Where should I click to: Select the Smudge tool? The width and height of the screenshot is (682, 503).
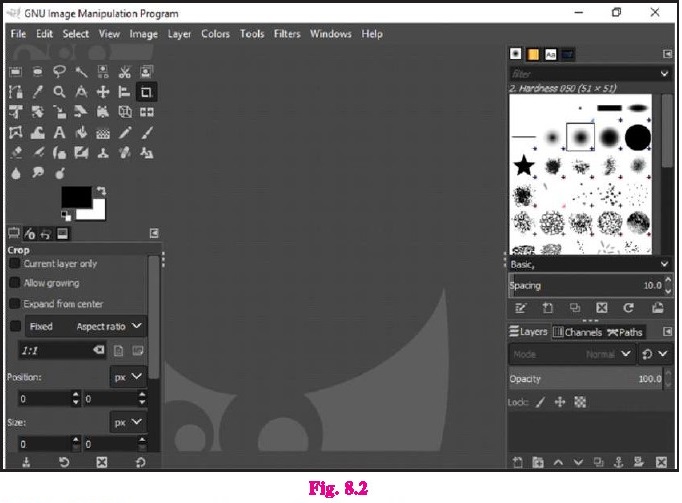(x=38, y=173)
